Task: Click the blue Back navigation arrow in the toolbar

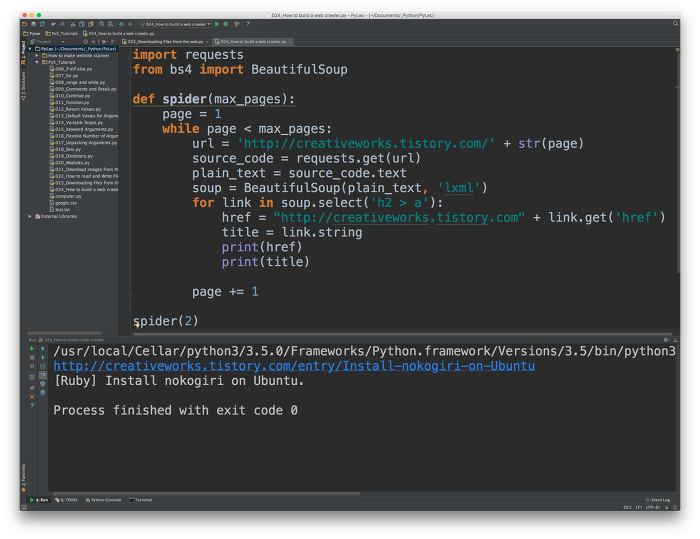Action: click(x=121, y=24)
